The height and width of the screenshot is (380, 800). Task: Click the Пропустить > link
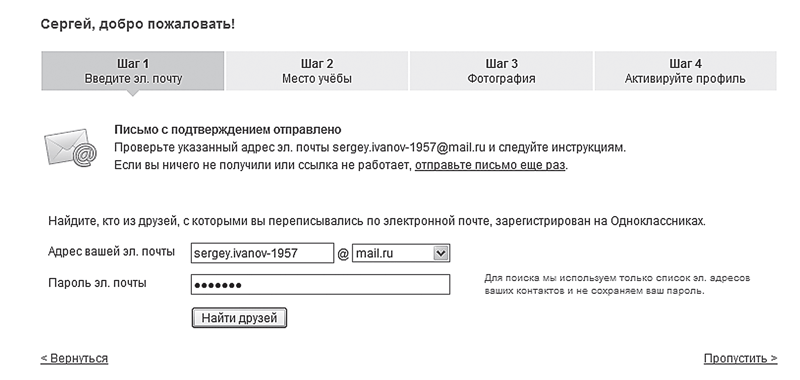click(740, 358)
